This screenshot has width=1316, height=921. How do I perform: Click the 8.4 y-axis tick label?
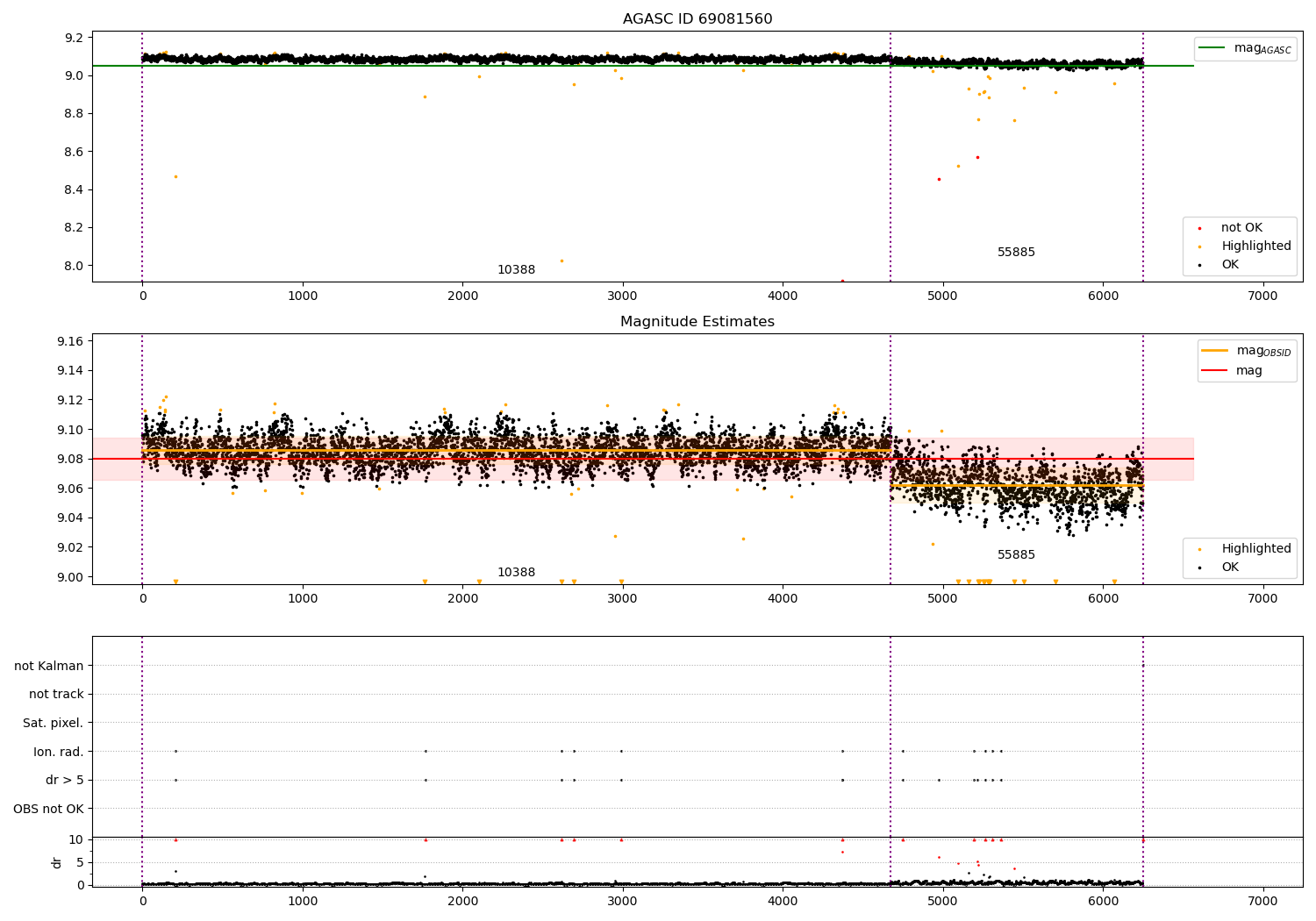coord(75,190)
